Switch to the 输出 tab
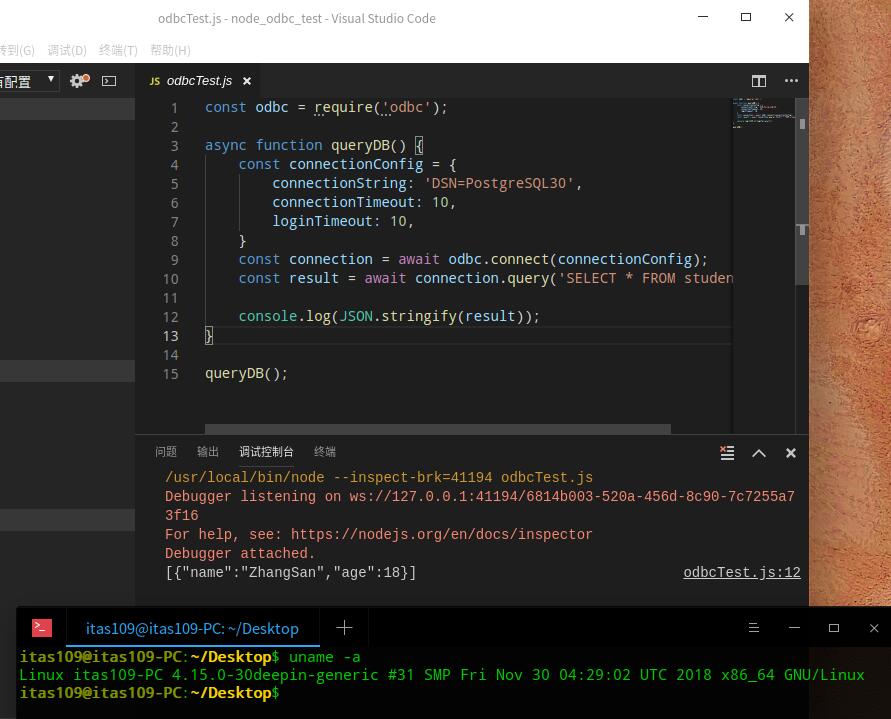 207,452
